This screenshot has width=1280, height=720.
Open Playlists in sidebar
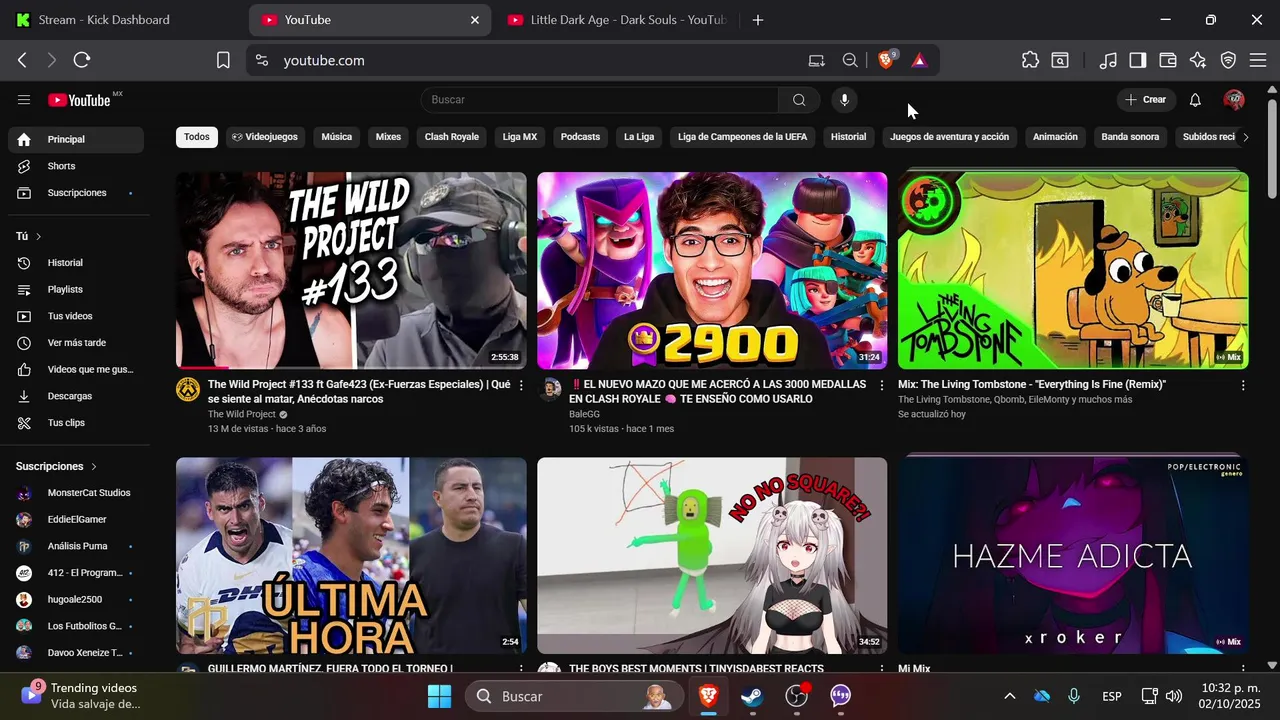76,290
